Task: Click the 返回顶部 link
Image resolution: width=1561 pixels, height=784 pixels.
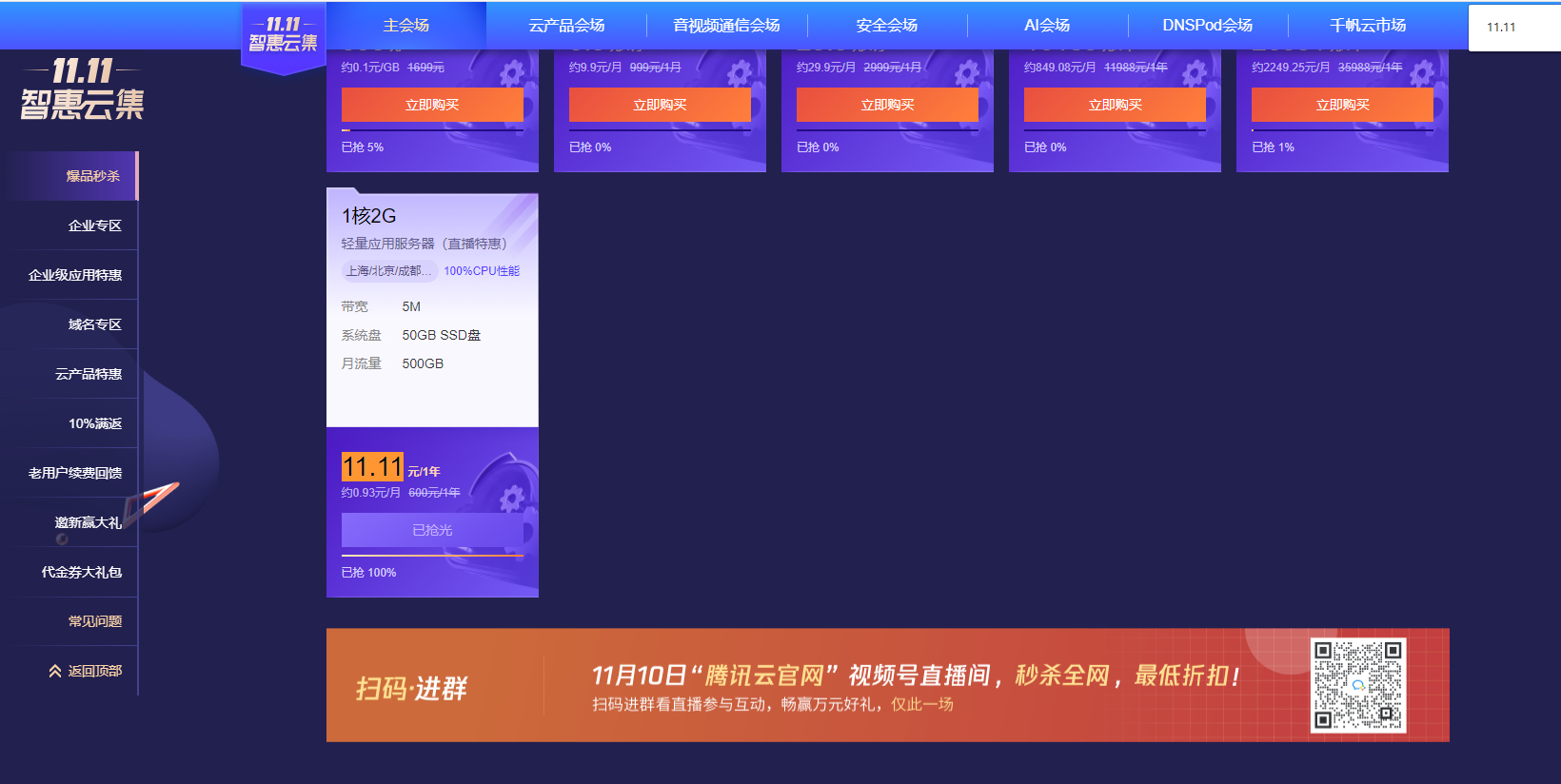Action: point(95,671)
